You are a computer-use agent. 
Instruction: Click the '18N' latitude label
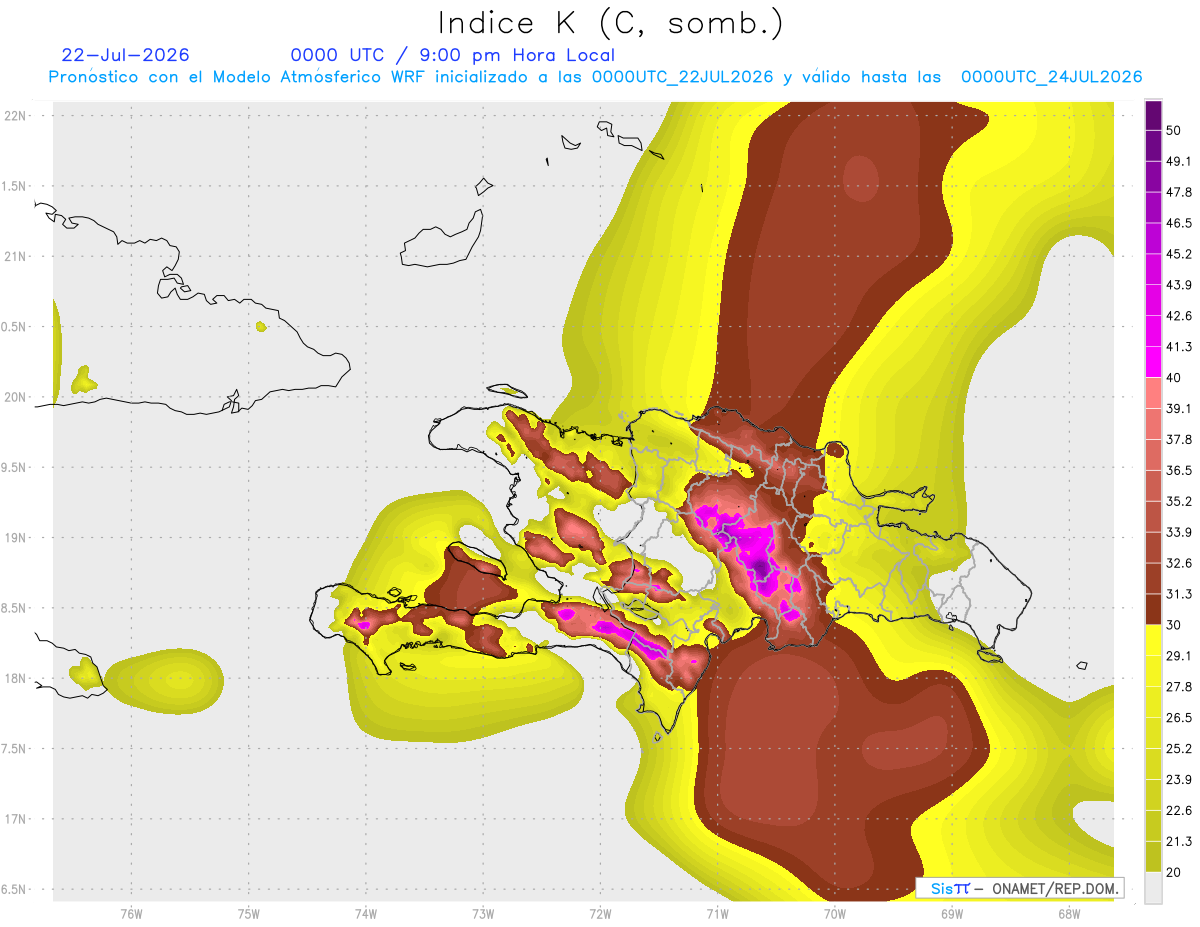coord(17,679)
